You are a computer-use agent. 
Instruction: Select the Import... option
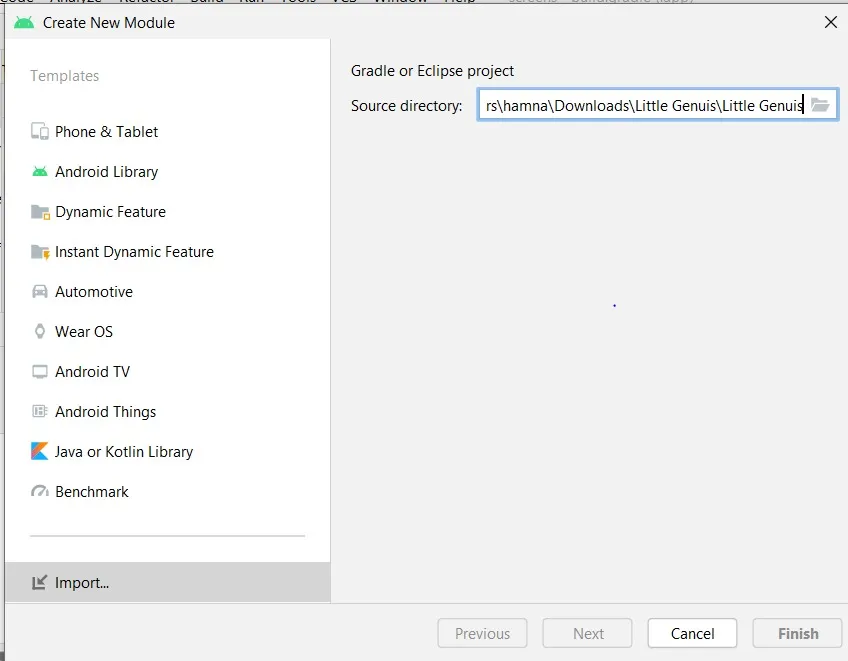click(x=82, y=583)
